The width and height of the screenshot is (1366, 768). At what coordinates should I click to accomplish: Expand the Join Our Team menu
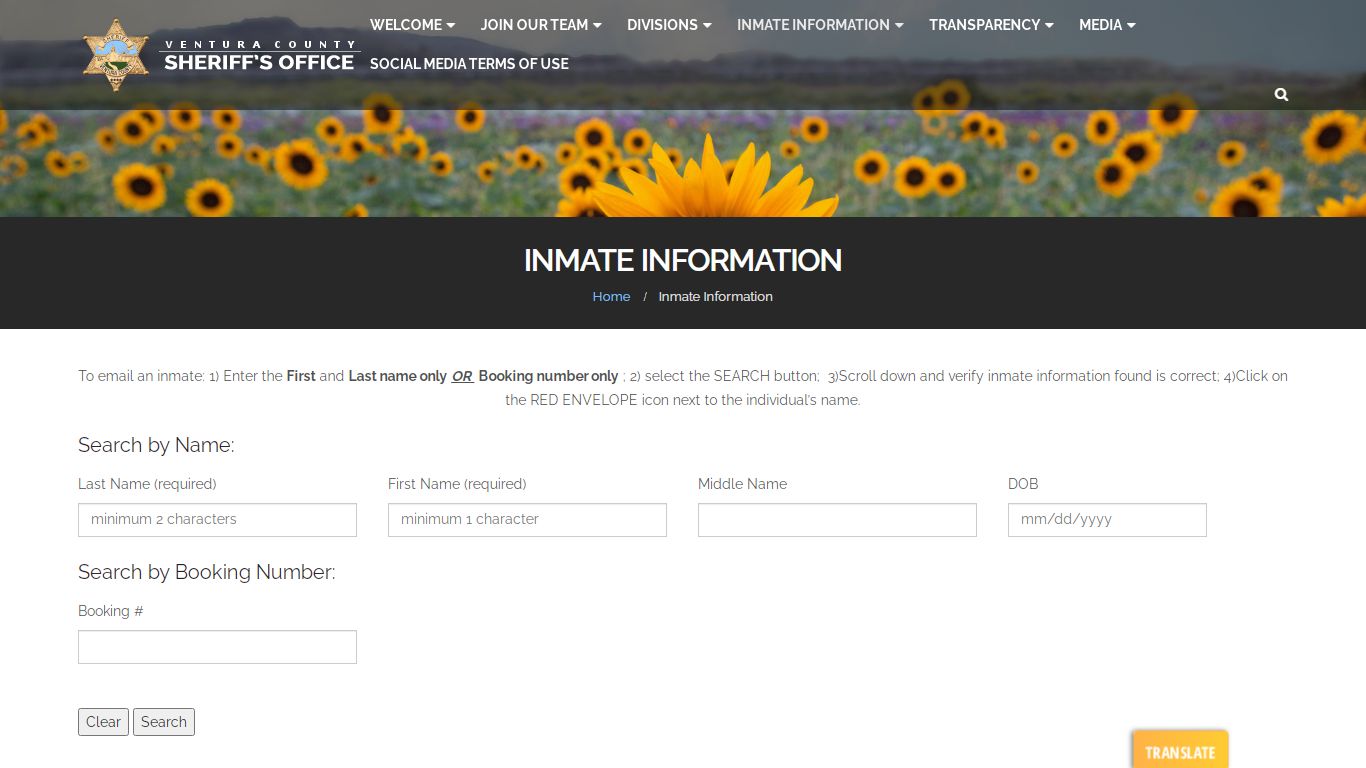click(541, 25)
